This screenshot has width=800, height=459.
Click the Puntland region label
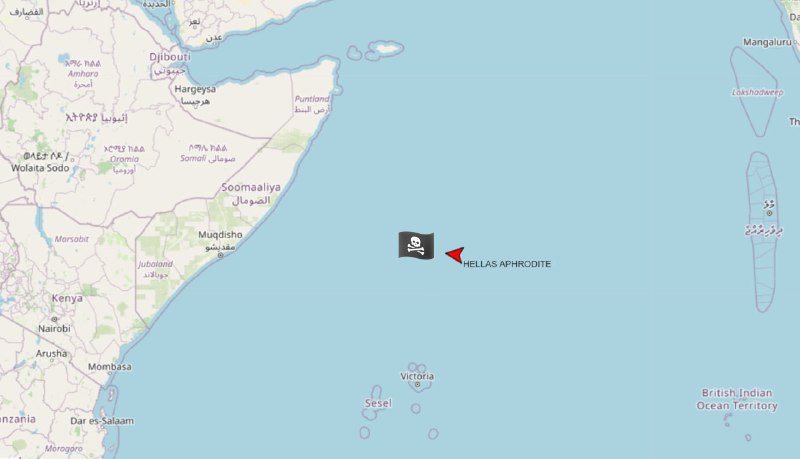(312, 99)
